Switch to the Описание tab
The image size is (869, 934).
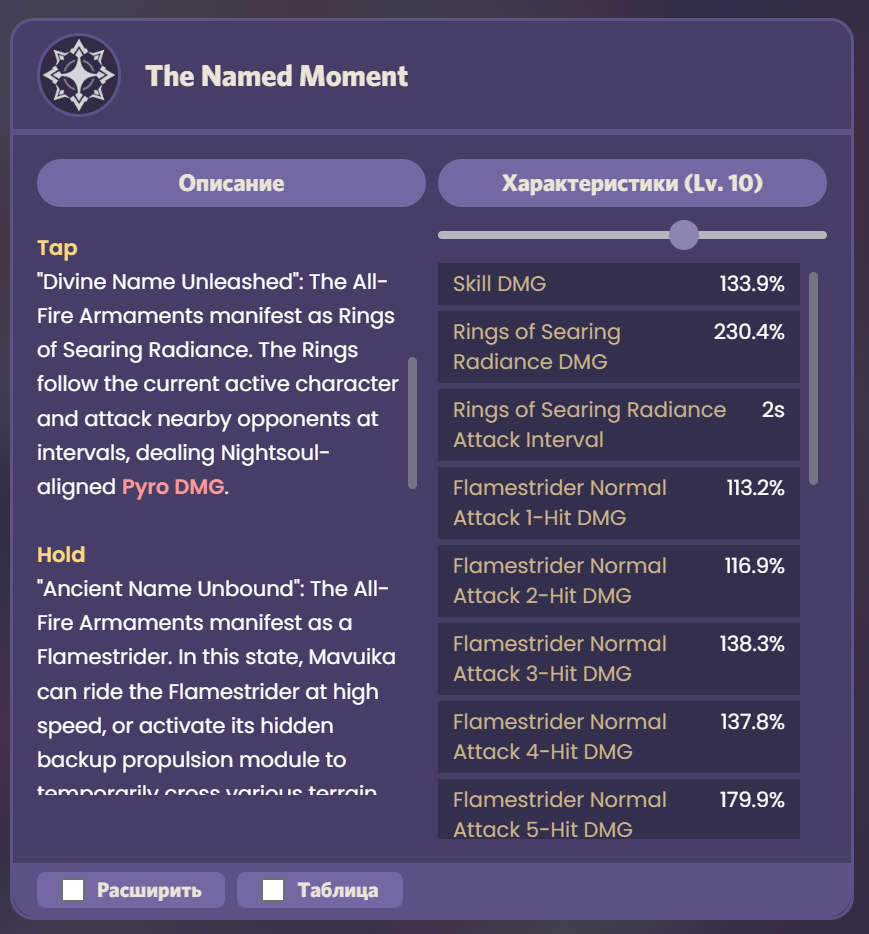(231, 183)
